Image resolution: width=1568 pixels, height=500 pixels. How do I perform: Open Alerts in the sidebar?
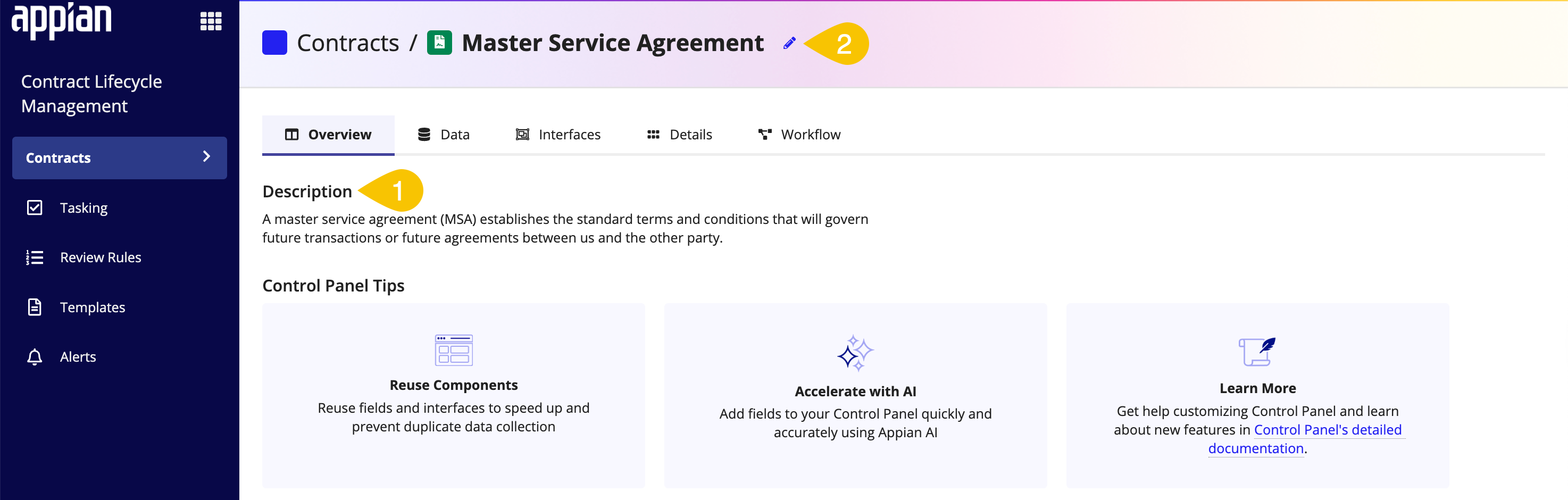[78, 357]
